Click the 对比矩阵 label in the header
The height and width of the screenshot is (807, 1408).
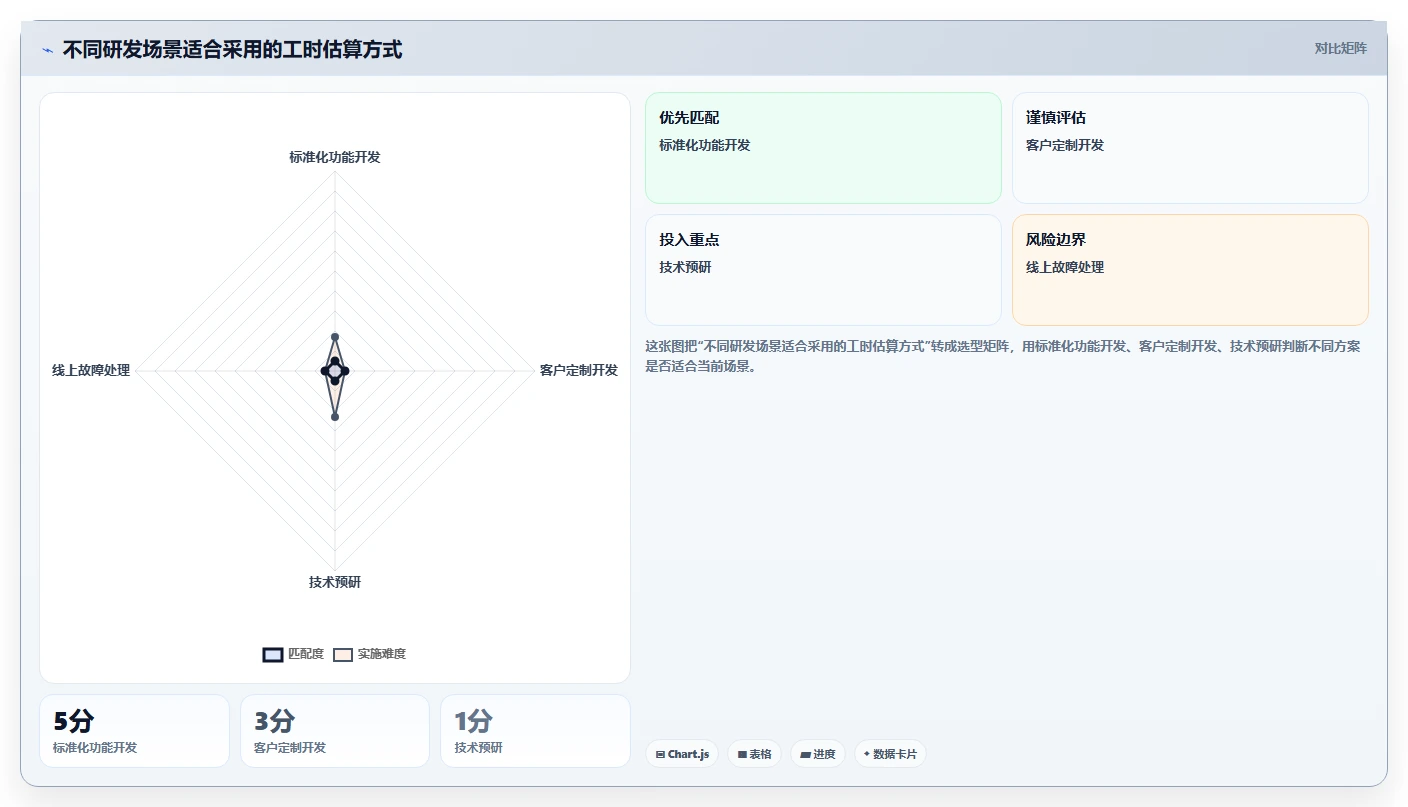[1340, 48]
